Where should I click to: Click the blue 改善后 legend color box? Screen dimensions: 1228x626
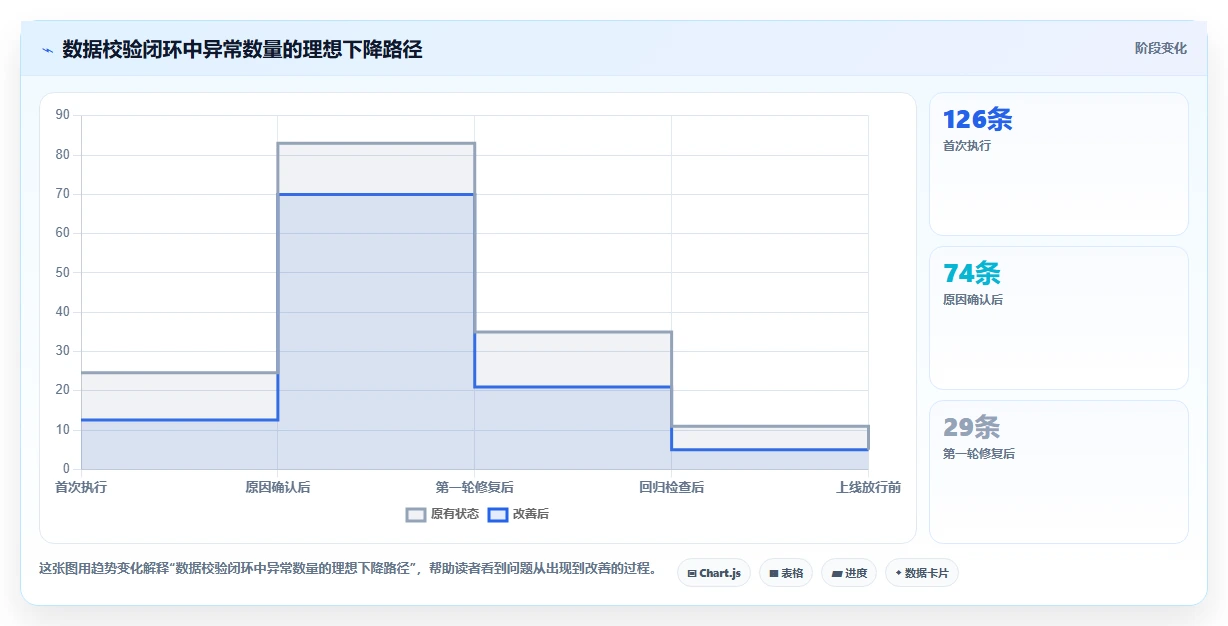pyautogui.click(x=498, y=514)
